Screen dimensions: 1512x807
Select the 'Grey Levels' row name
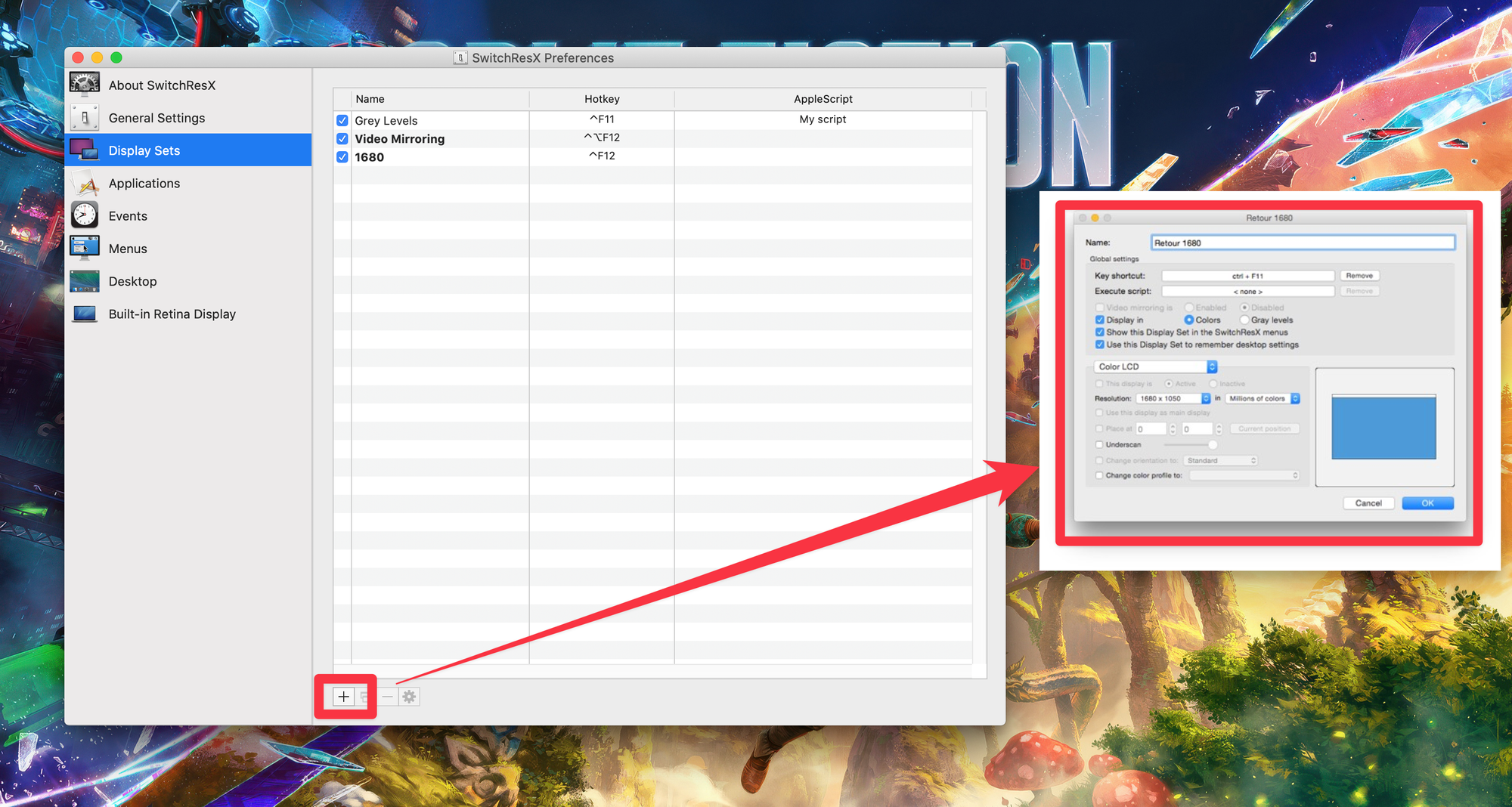pos(386,120)
